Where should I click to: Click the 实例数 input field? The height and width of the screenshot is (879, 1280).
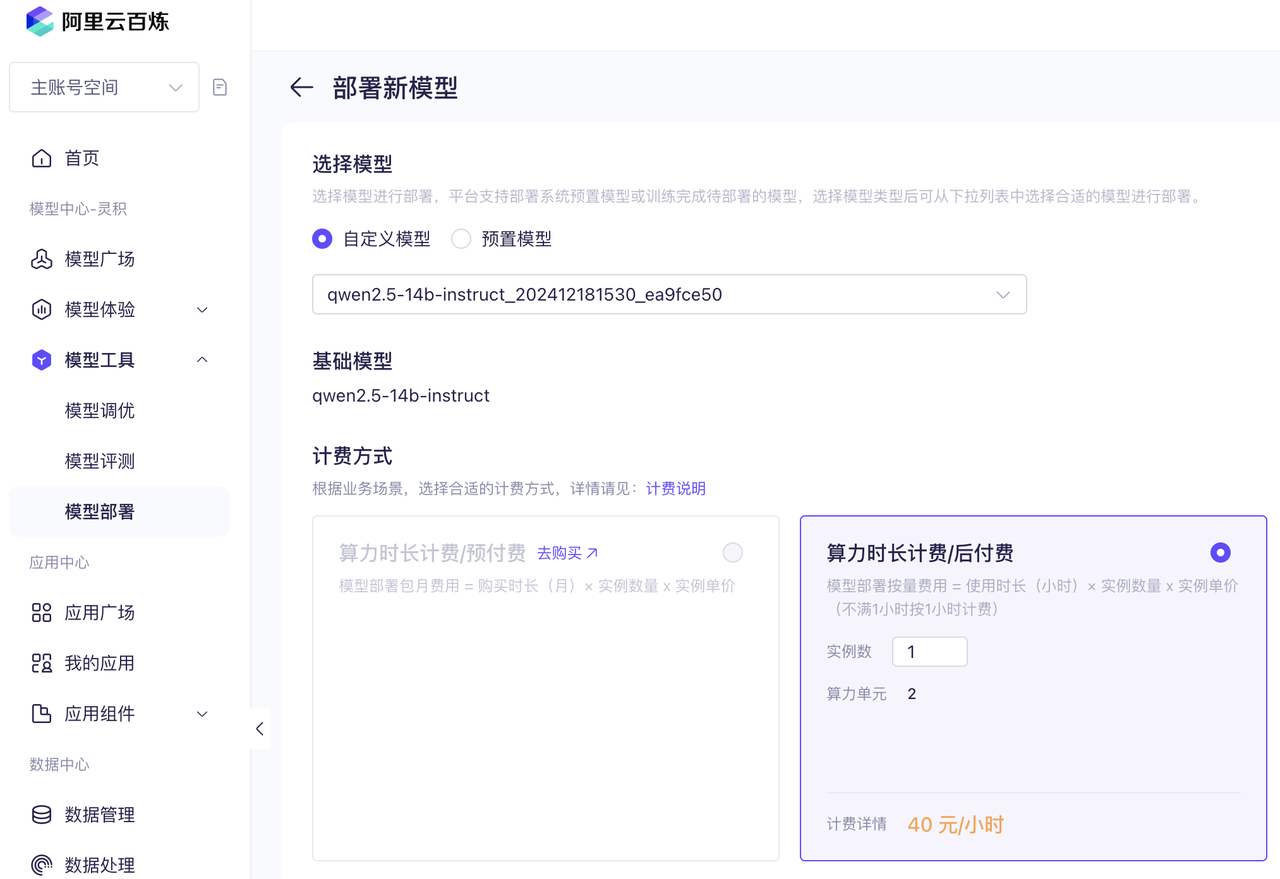point(930,652)
